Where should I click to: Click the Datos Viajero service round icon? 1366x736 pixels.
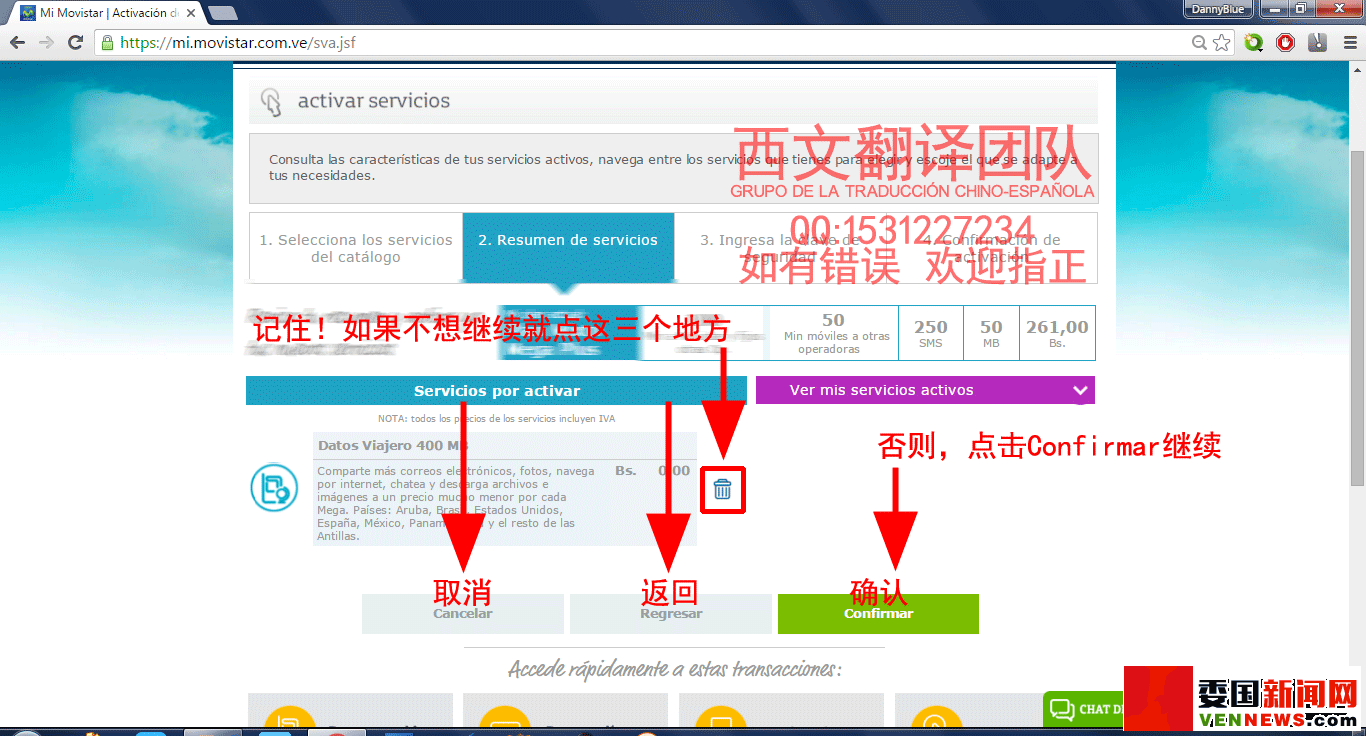click(x=274, y=488)
